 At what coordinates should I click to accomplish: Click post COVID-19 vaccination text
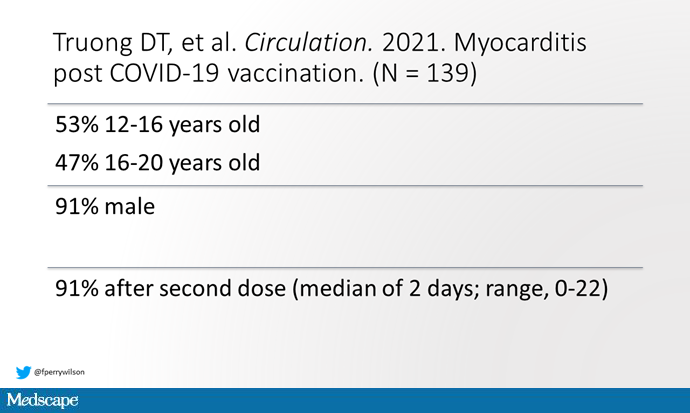(x=208, y=73)
